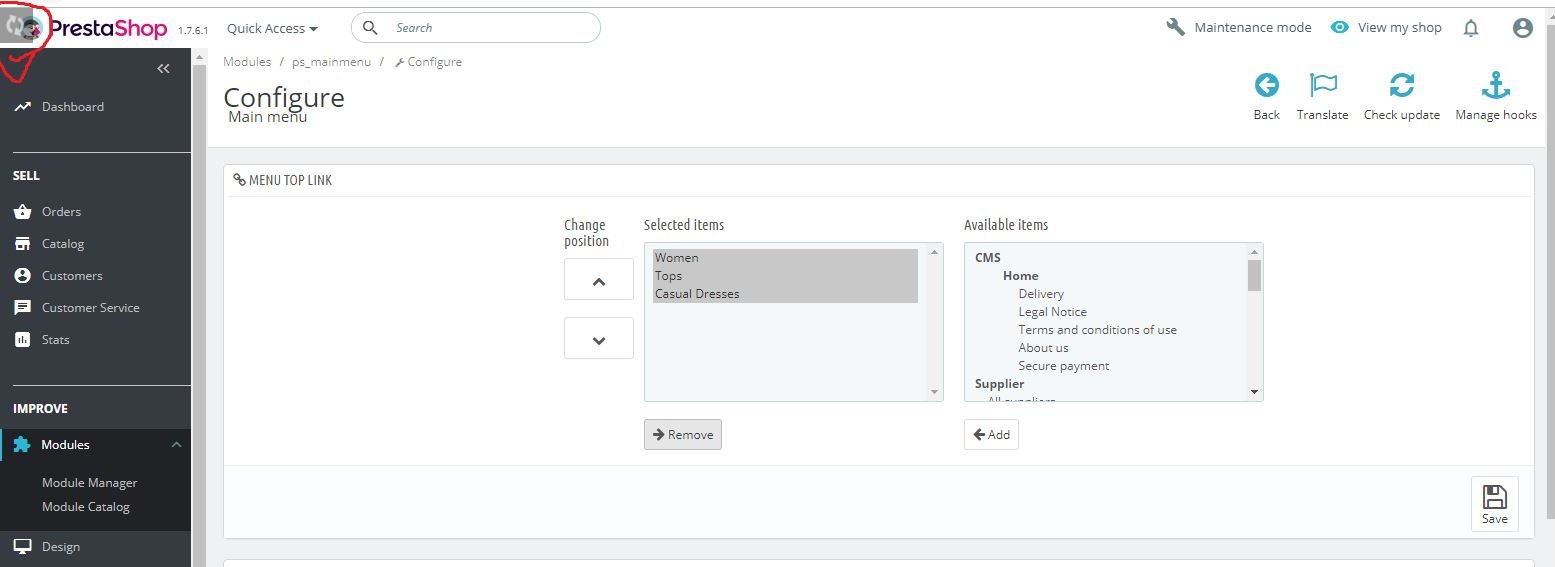Click the Check update refresh icon
Screen dimensions: 1555x567
coord(1402,85)
